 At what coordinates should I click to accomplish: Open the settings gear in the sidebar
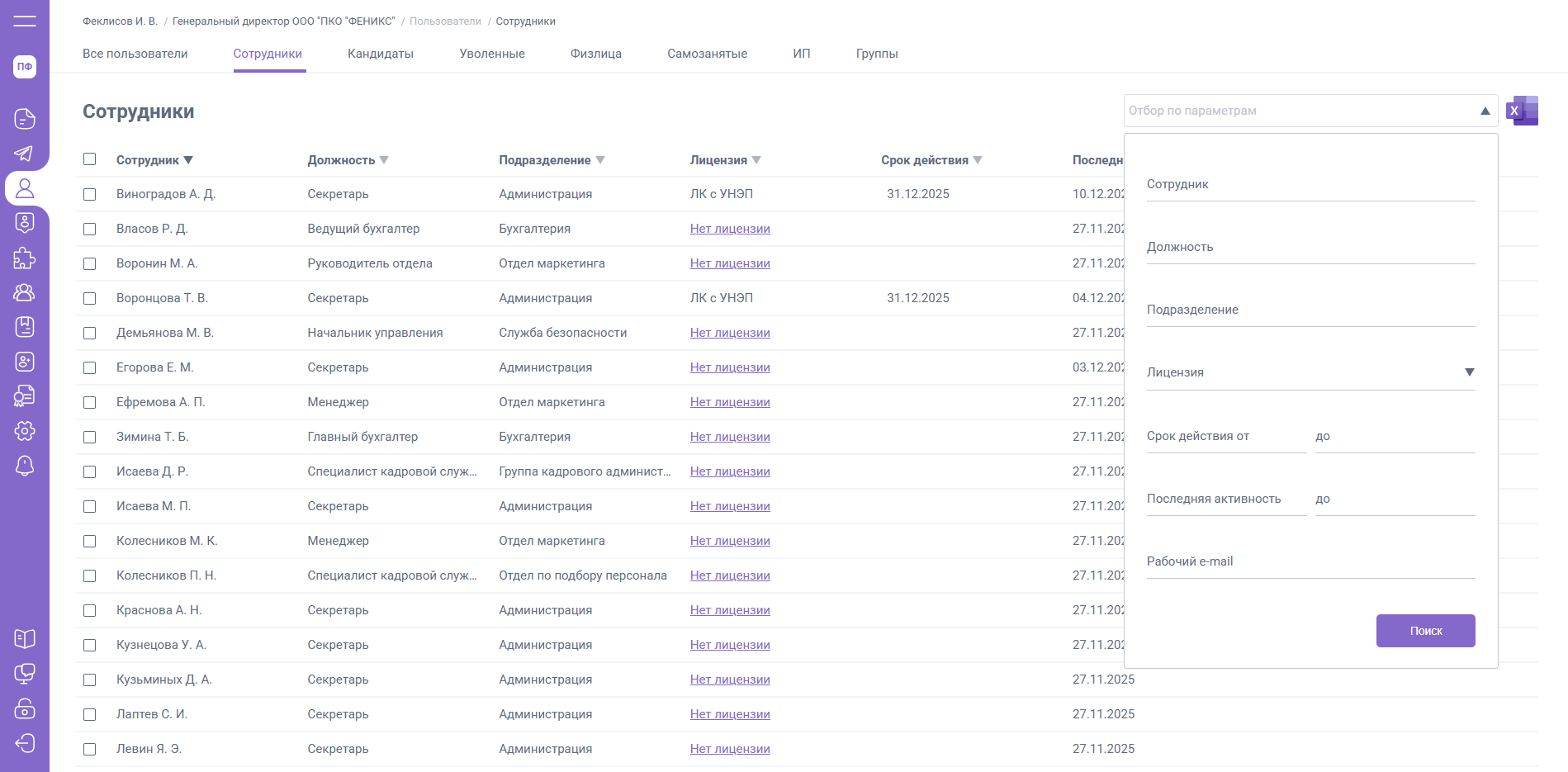pyautogui.click(x=25, y=431)
